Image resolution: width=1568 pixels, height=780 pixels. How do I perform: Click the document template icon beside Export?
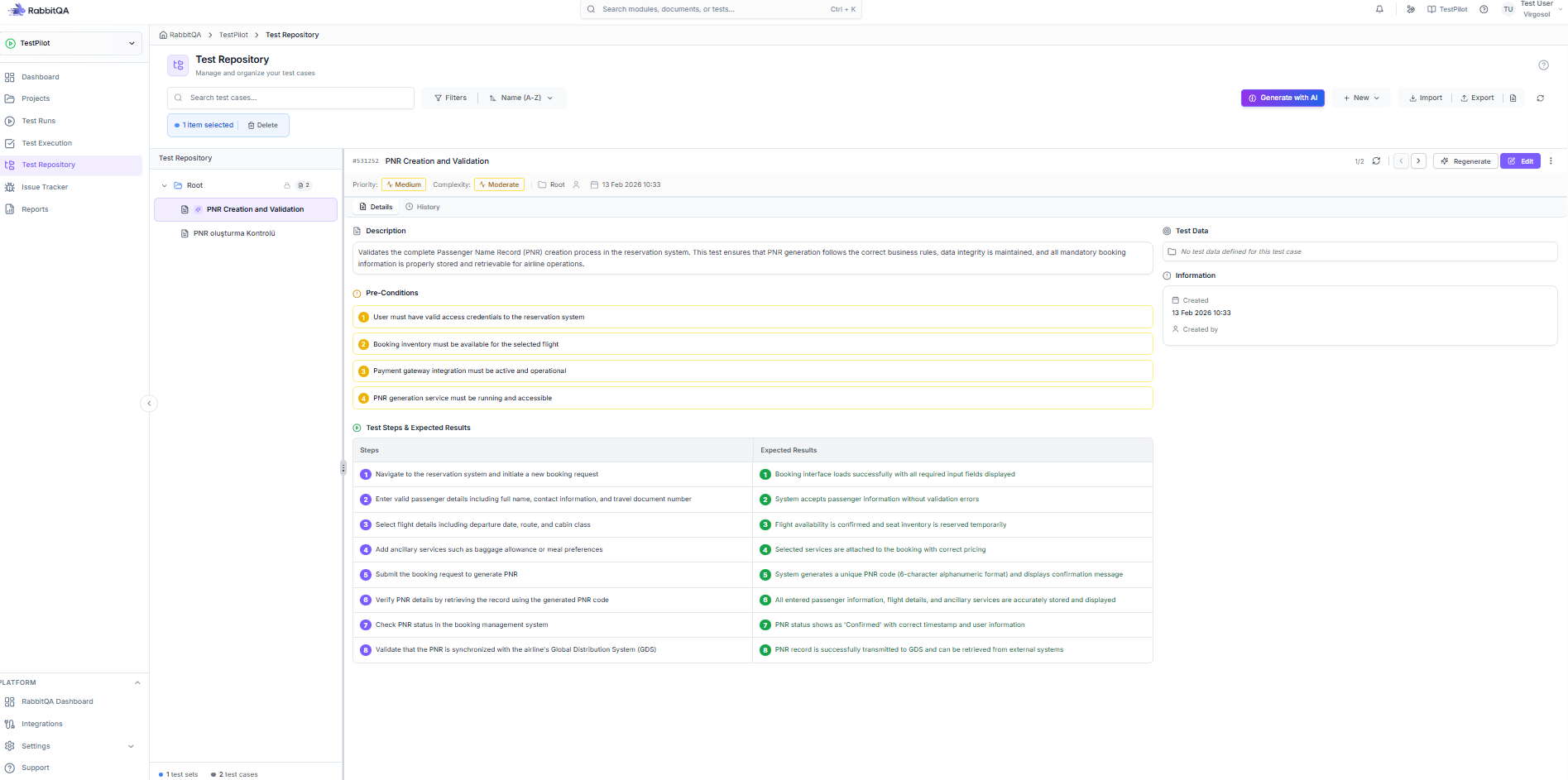pos(1513,98)
